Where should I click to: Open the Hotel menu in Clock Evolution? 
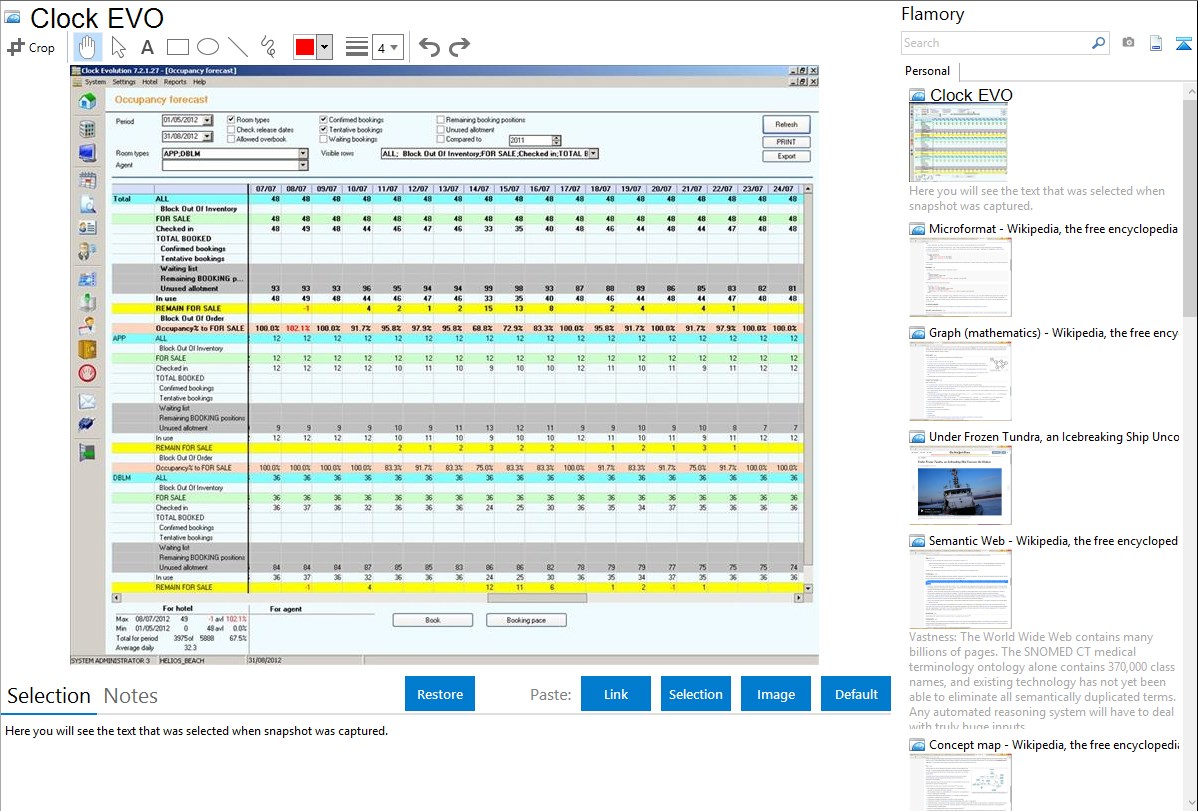pyautogui.click(x=150, y=82)
